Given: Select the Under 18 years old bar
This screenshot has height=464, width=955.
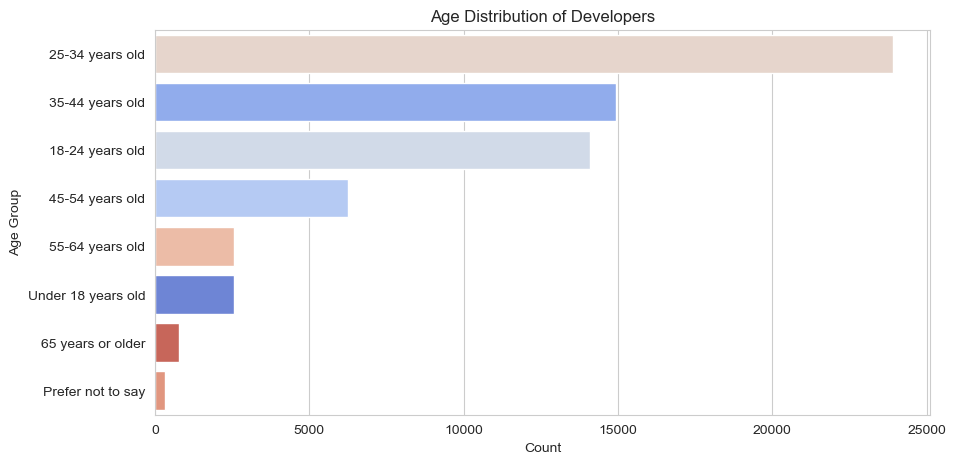Looking at the screenshot, I should 194,294.
